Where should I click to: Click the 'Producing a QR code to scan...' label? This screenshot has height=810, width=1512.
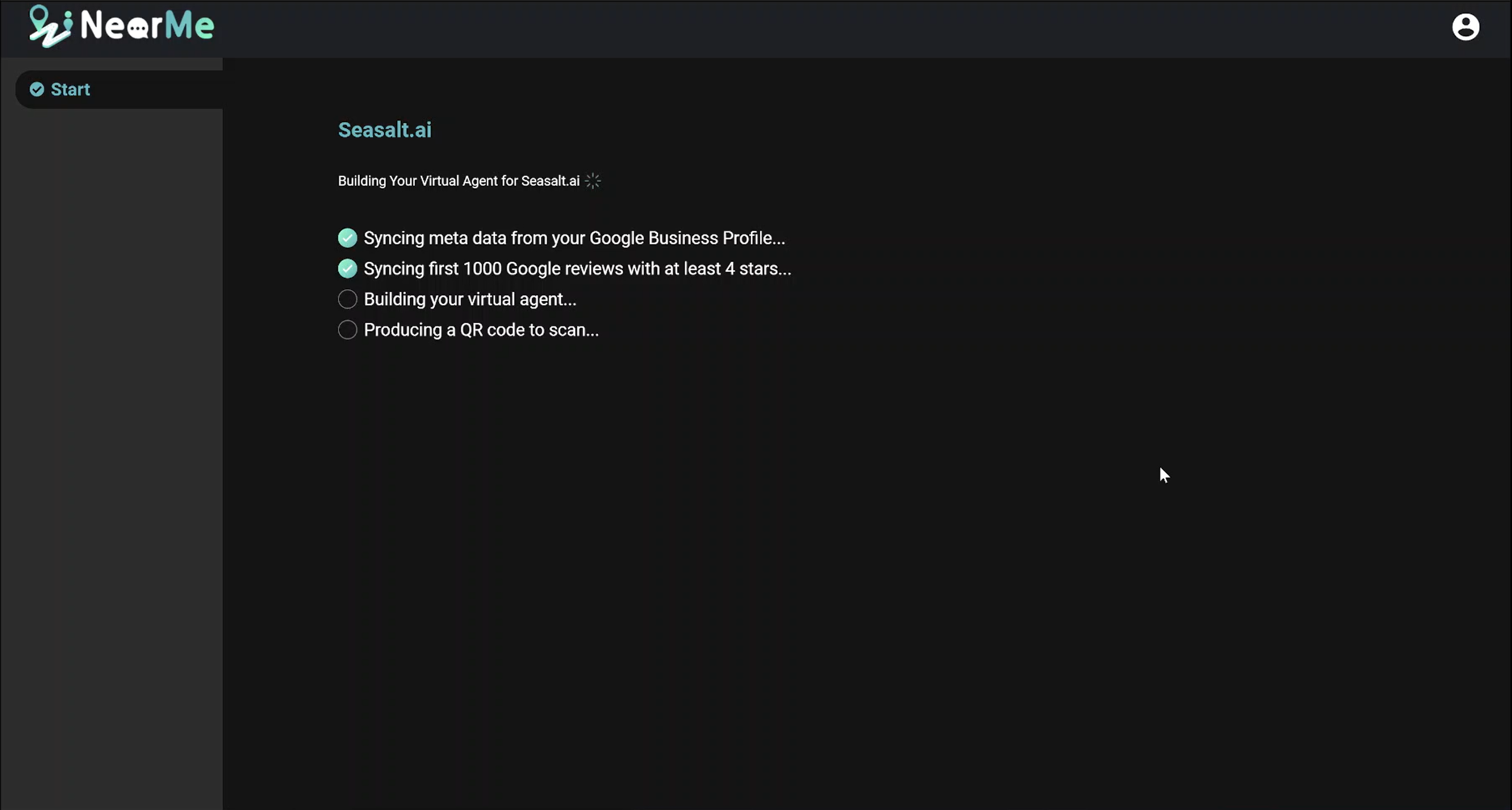click(x=481, y=330)
